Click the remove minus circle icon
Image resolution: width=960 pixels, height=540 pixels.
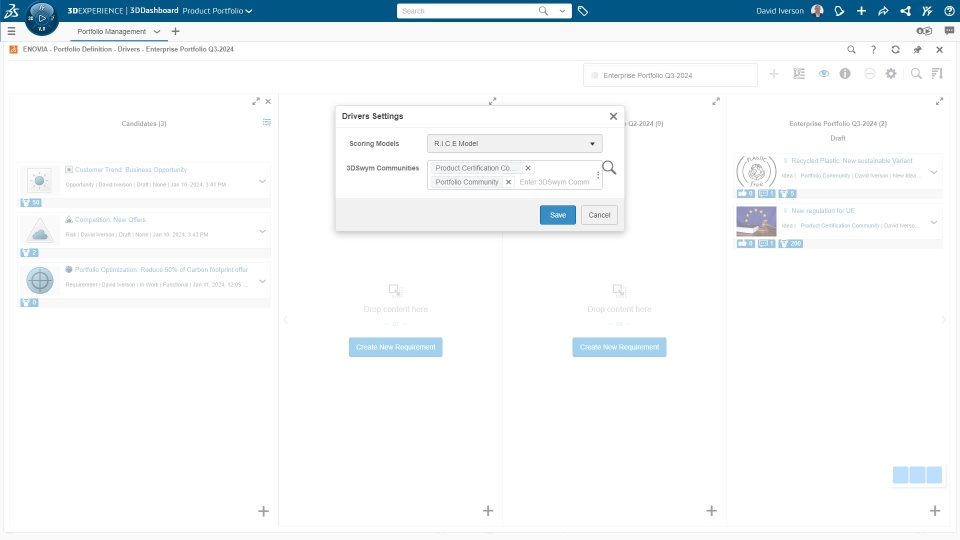(869, 73)
